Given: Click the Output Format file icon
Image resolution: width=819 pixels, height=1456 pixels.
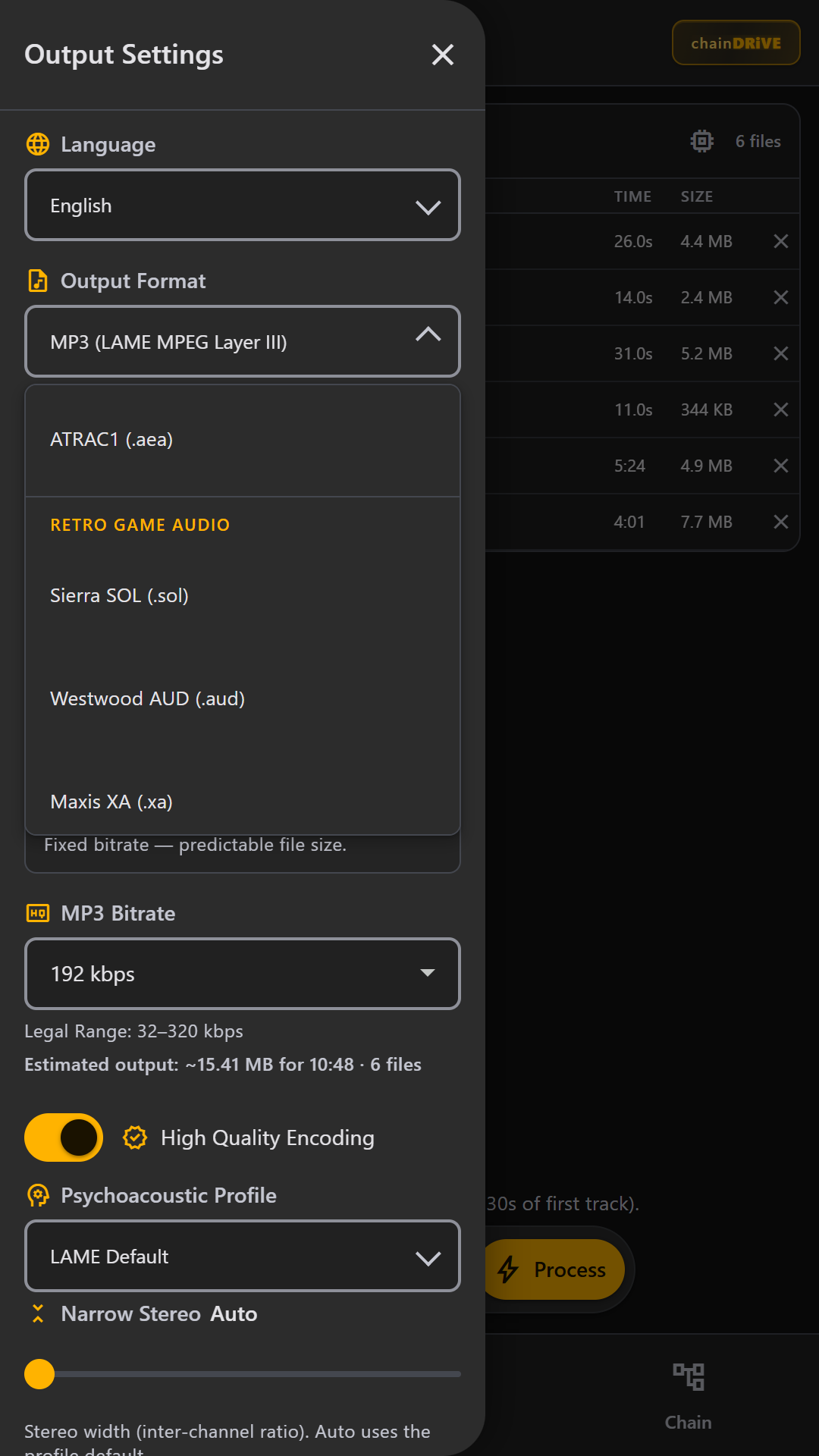Looking at the screenshot, I should point(38,281).
